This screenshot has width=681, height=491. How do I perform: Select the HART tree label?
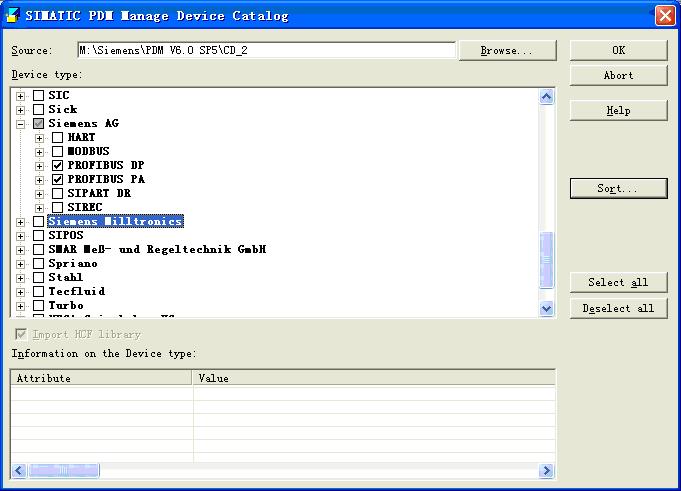click(81, 137)
